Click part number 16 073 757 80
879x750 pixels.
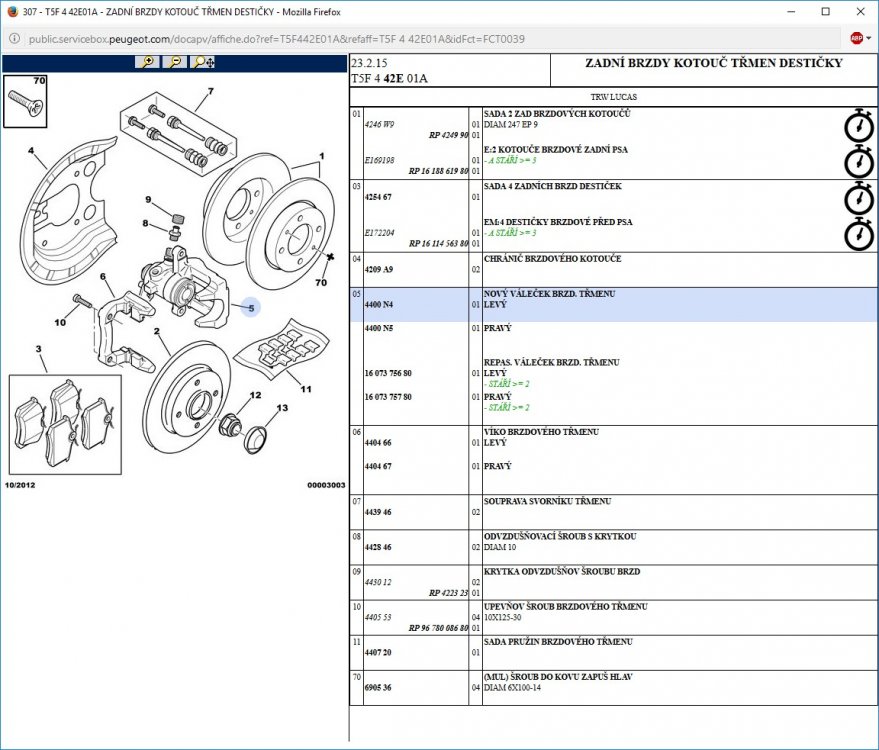click(388, 397)
